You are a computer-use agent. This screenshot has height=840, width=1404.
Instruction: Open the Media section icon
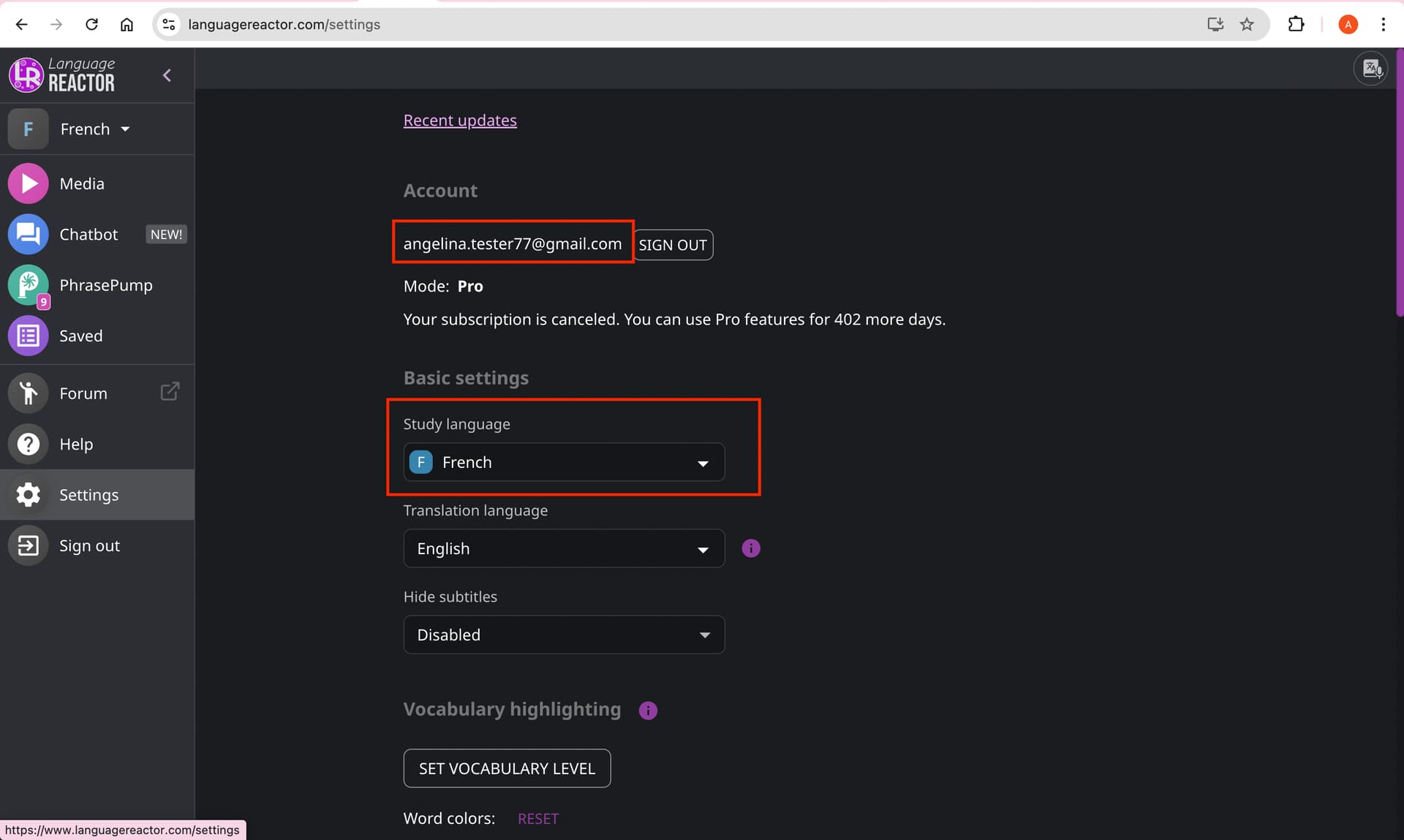coord(28,183)
